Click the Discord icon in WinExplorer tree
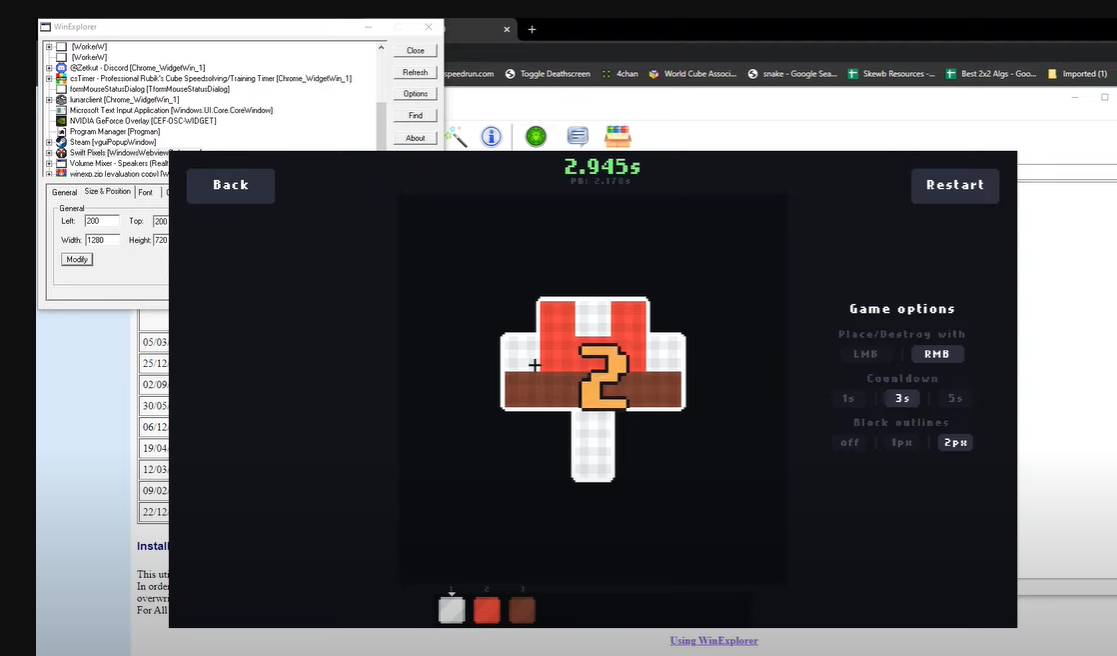1117x656 pixels. (61, 68)
